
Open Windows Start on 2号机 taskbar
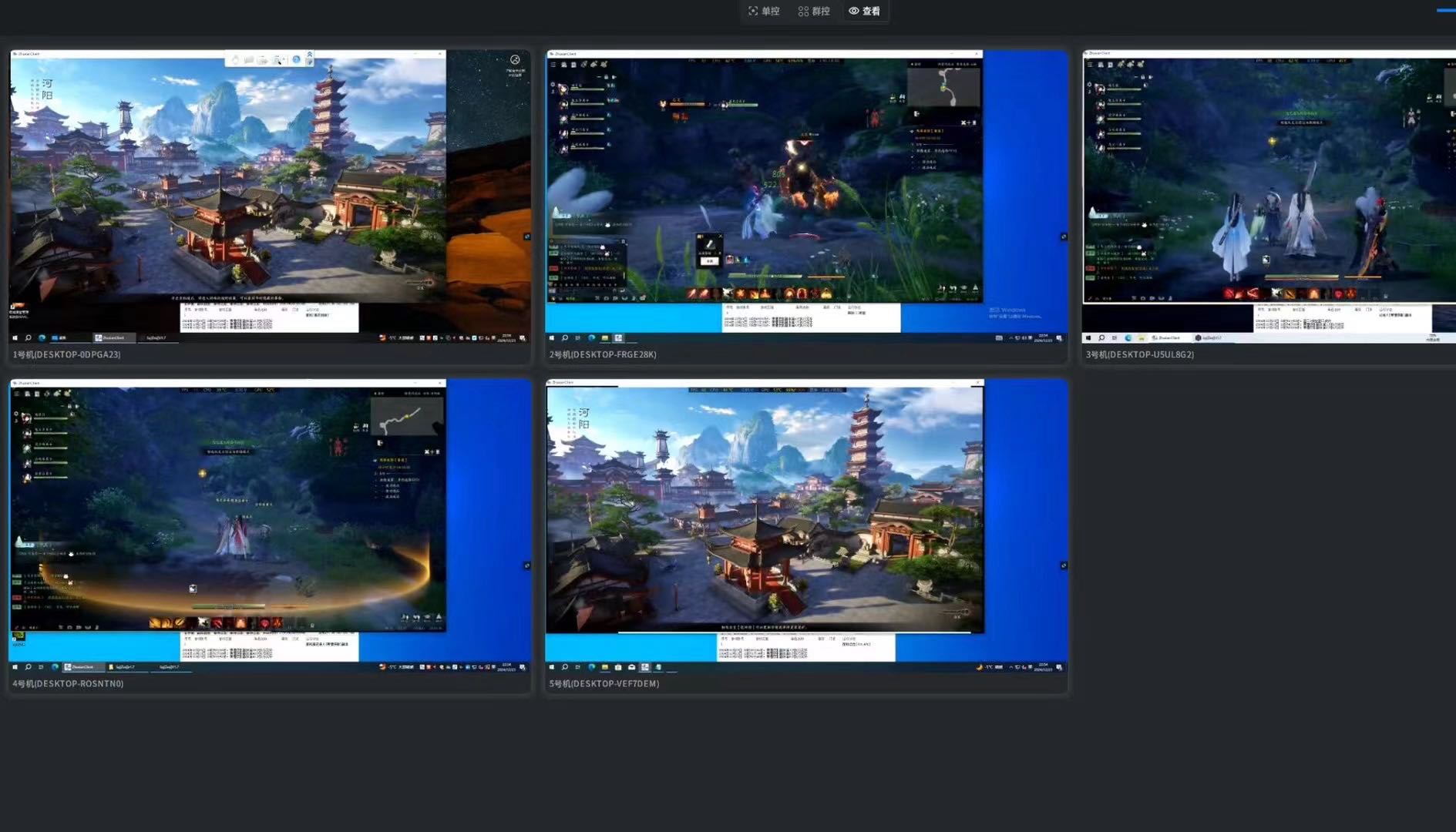click(552, 337)
